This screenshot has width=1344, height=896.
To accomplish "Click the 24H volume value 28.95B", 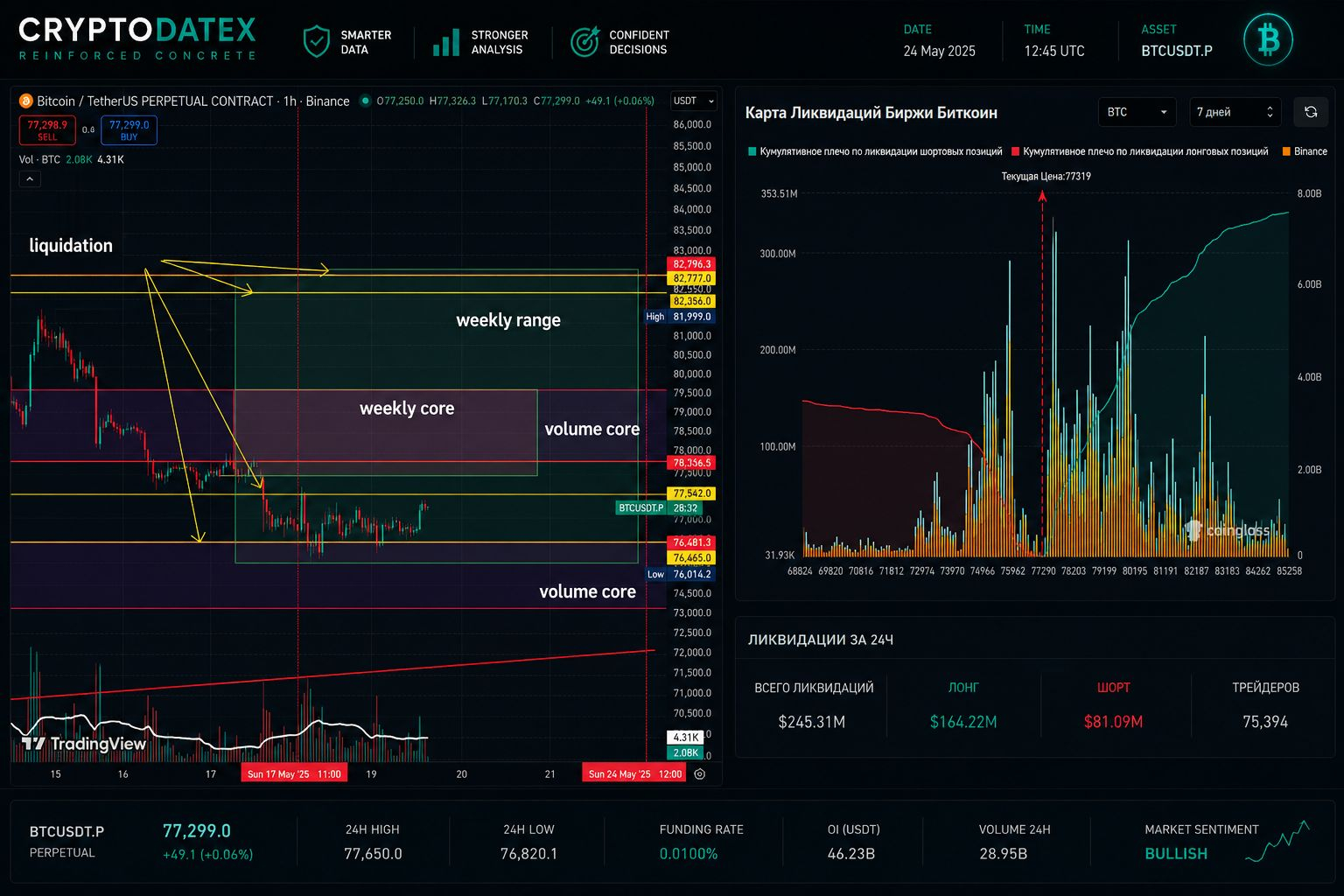I will pyautogui.click(x=1003, y=853).
